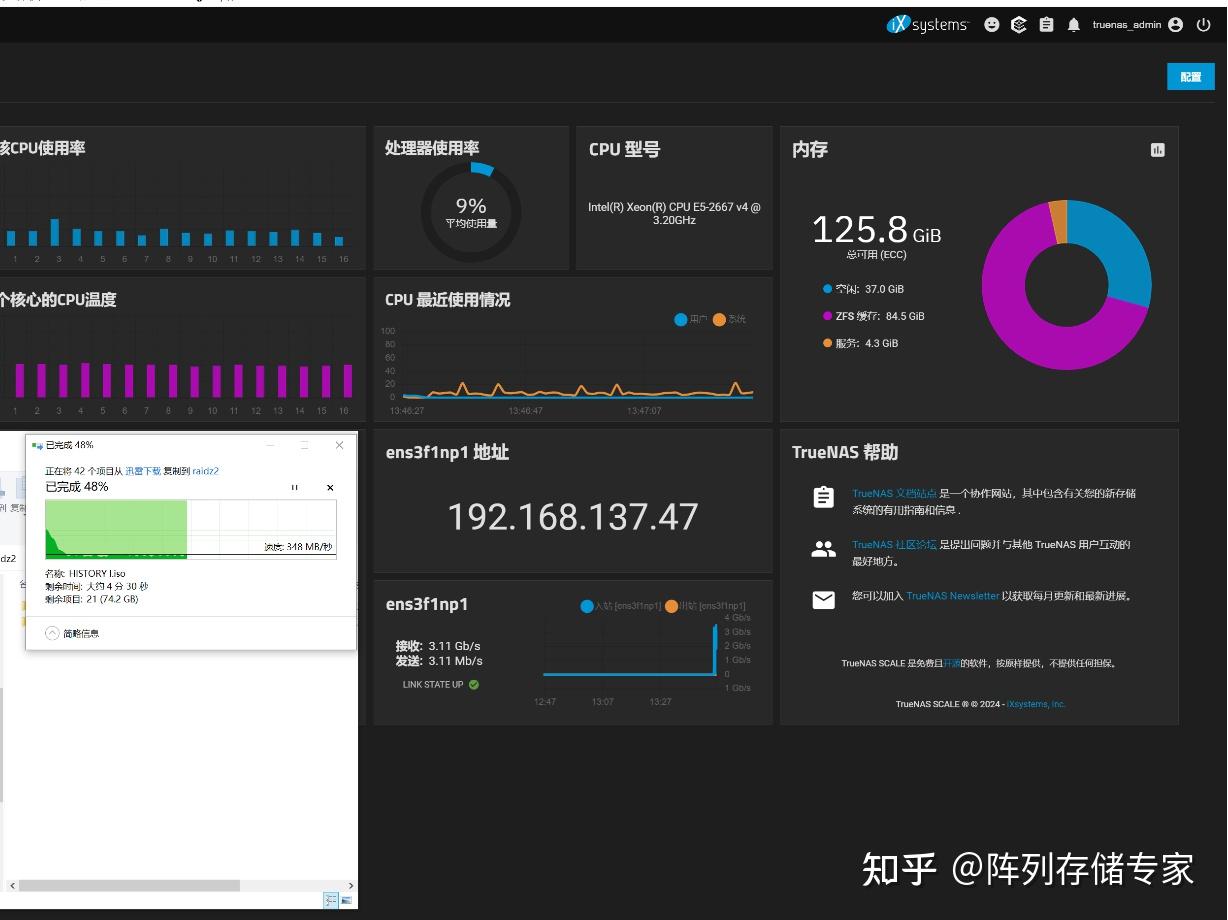The height and width of the screenshot is (920, 1228).
Task: Open the running jobs clipboard icon
Action: coord(1046,24)
